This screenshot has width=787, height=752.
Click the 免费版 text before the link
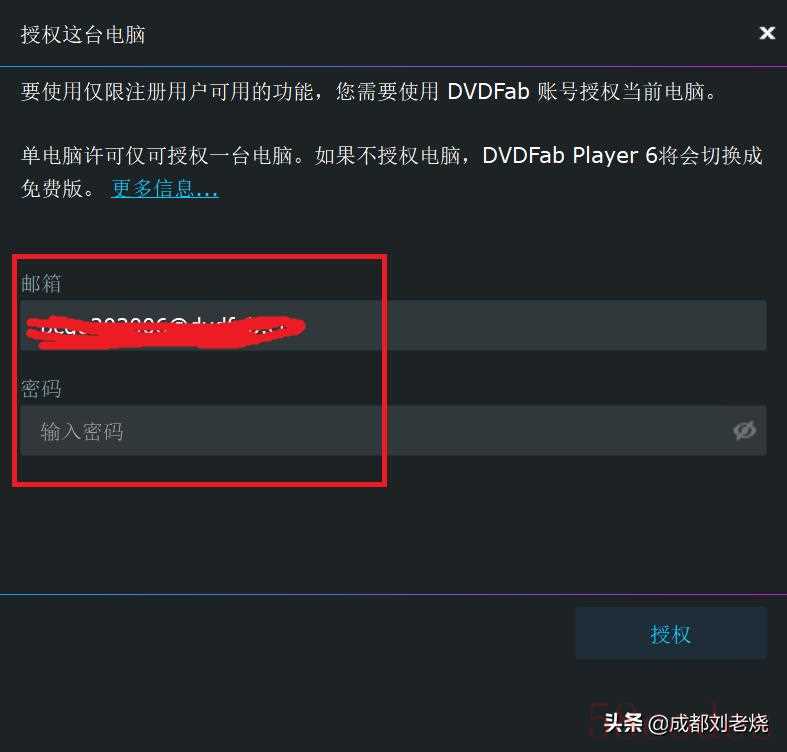(52, 189)
